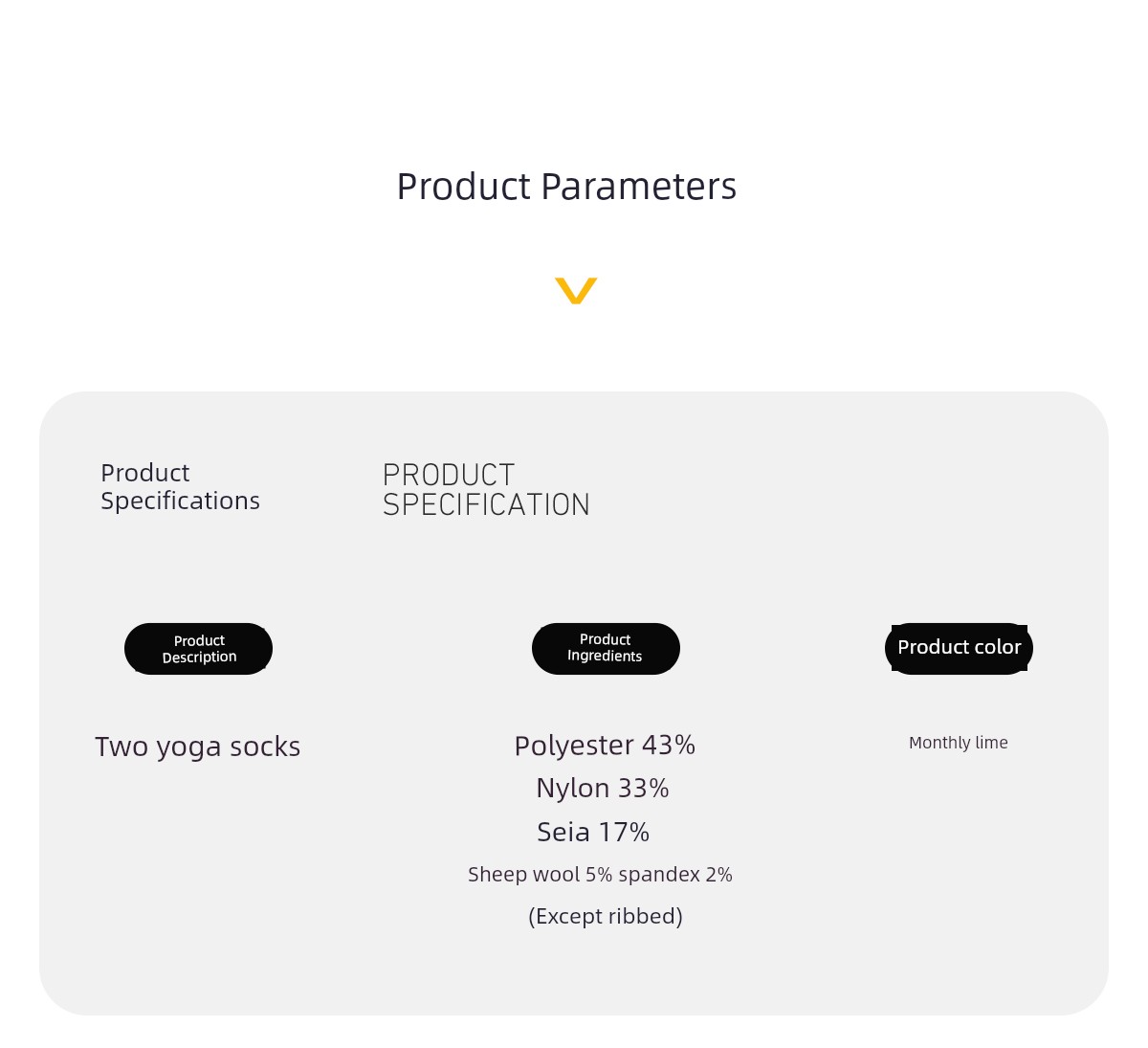Click the (Except ribbed) note

pos(606,917)
